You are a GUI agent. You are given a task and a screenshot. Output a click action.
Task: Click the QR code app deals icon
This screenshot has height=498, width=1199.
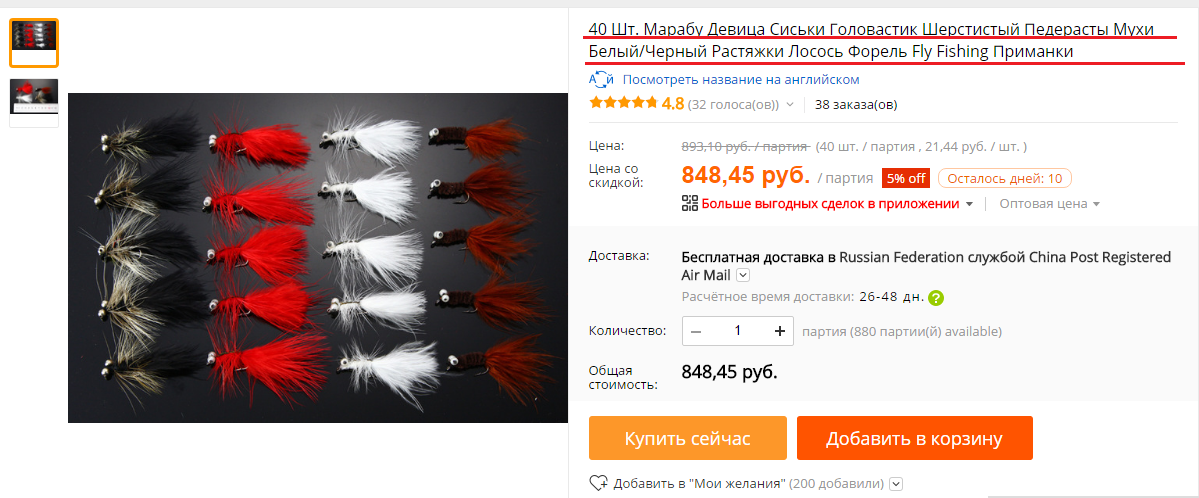click(x=690, y=203)
